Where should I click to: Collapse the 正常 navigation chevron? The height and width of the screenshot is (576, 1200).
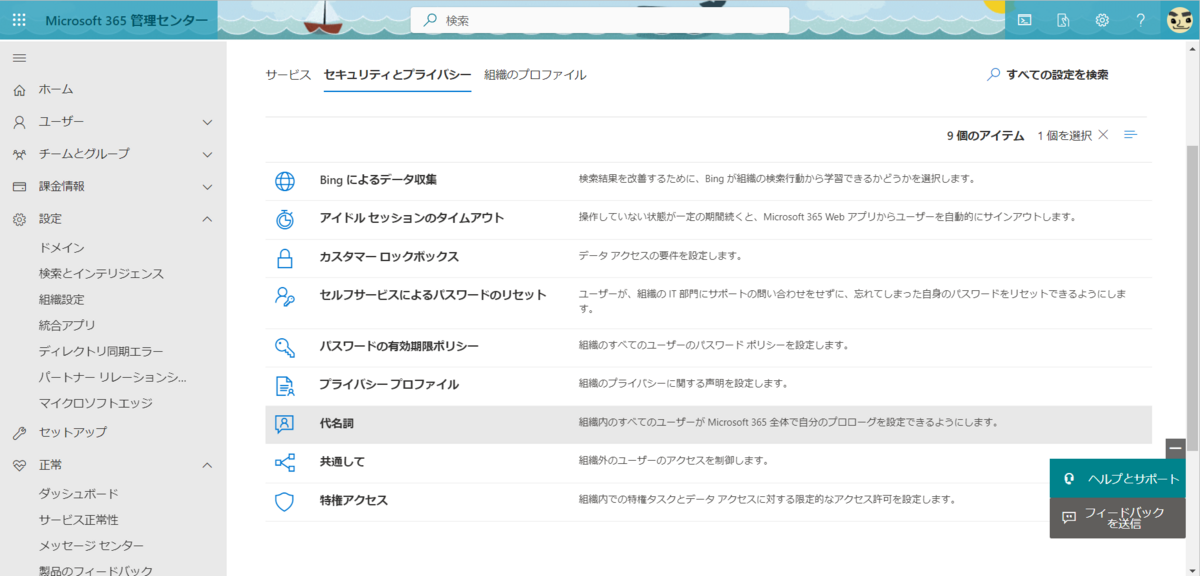pyautogui.click(x=208, y=465)
